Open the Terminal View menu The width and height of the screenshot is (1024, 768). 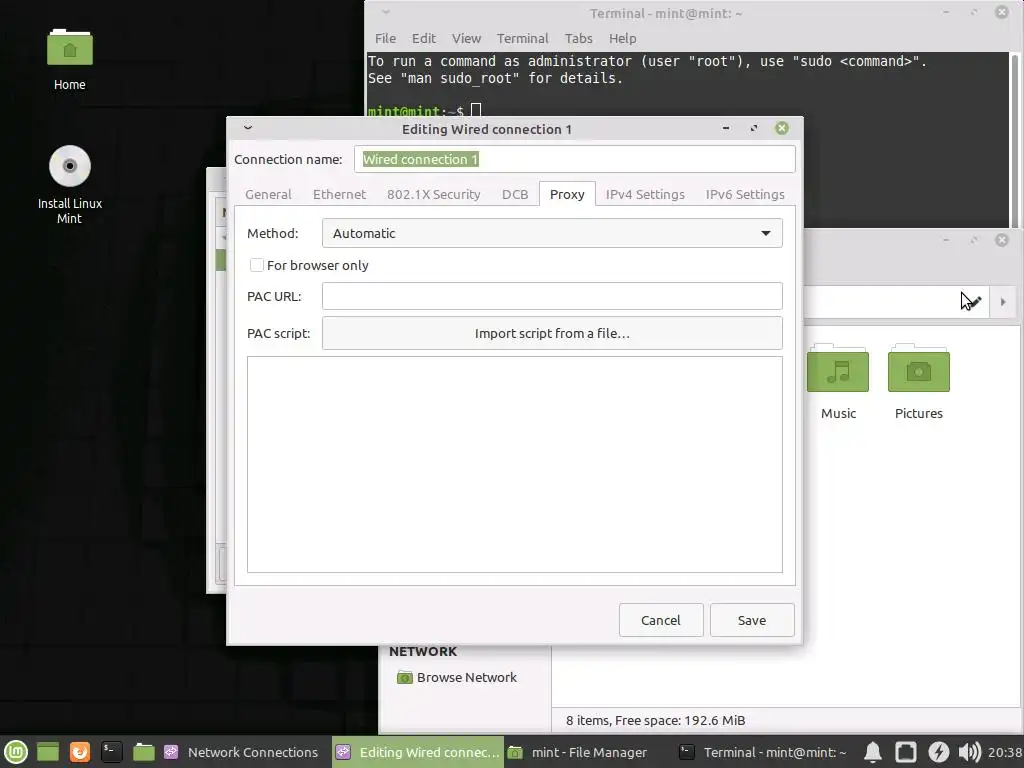466,39
